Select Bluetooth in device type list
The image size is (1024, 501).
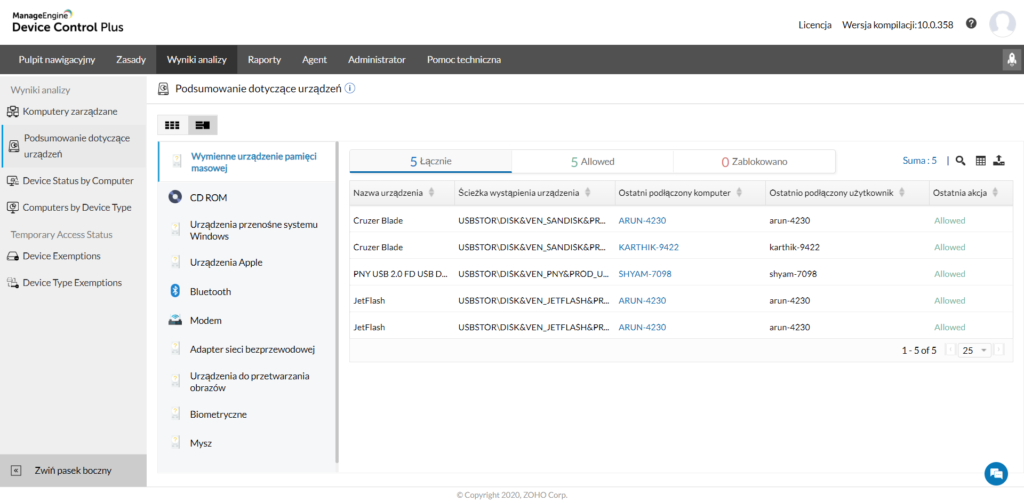pyautogui.click(x=210, y=291)
